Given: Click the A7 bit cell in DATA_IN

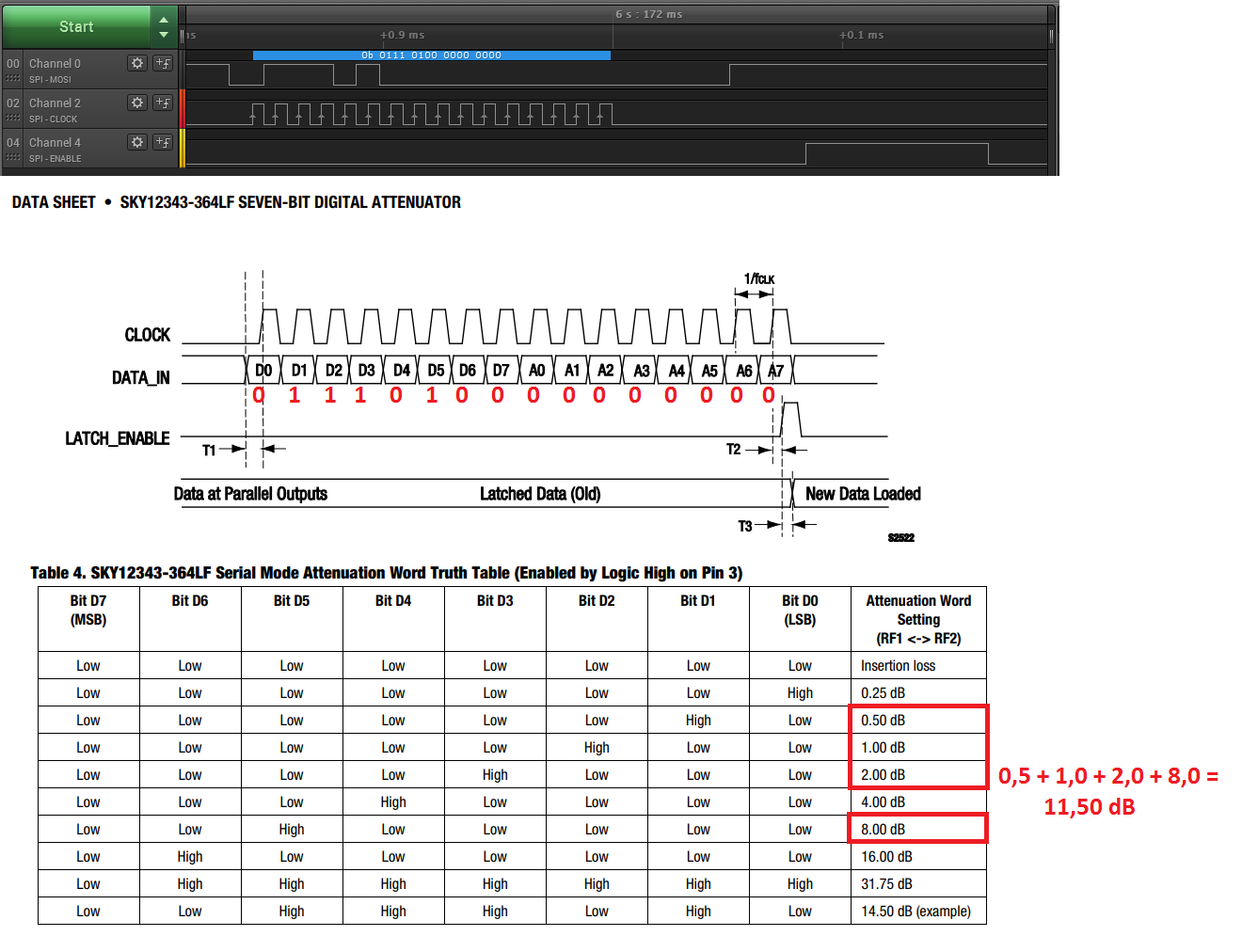Looking at the screenshot, I should click(775, 371).
